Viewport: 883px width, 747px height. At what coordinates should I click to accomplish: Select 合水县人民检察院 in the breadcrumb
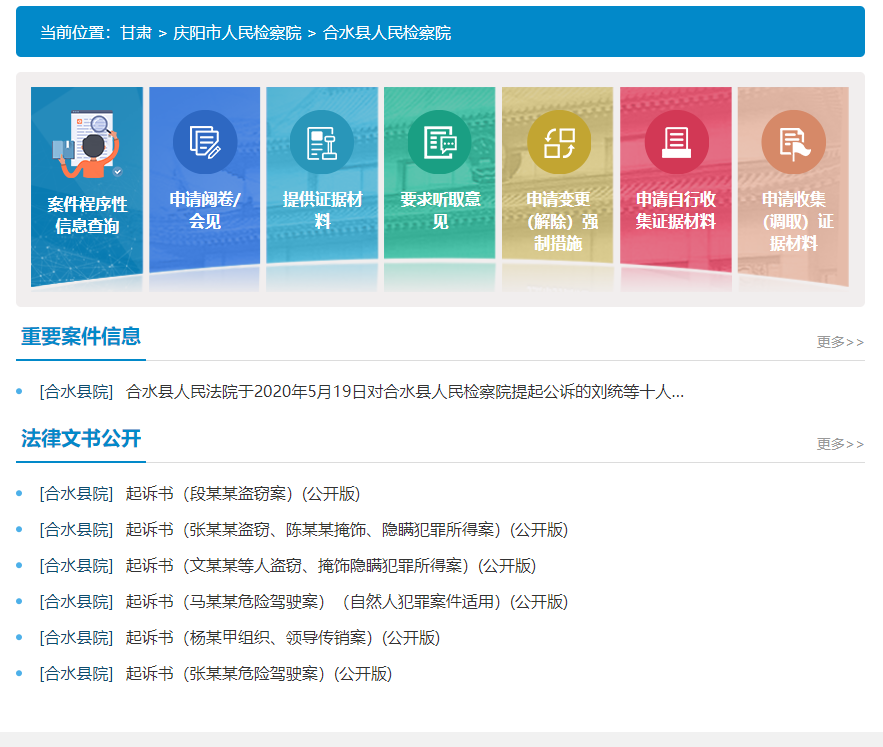[x=388, y=32]
